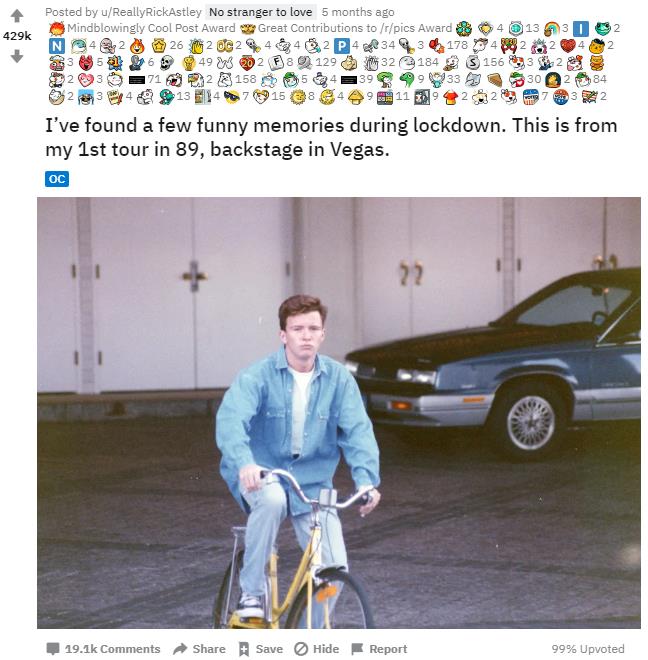Screen dimensions: 648x660
Task: Report the post
Action: click(x=379, y=649)
